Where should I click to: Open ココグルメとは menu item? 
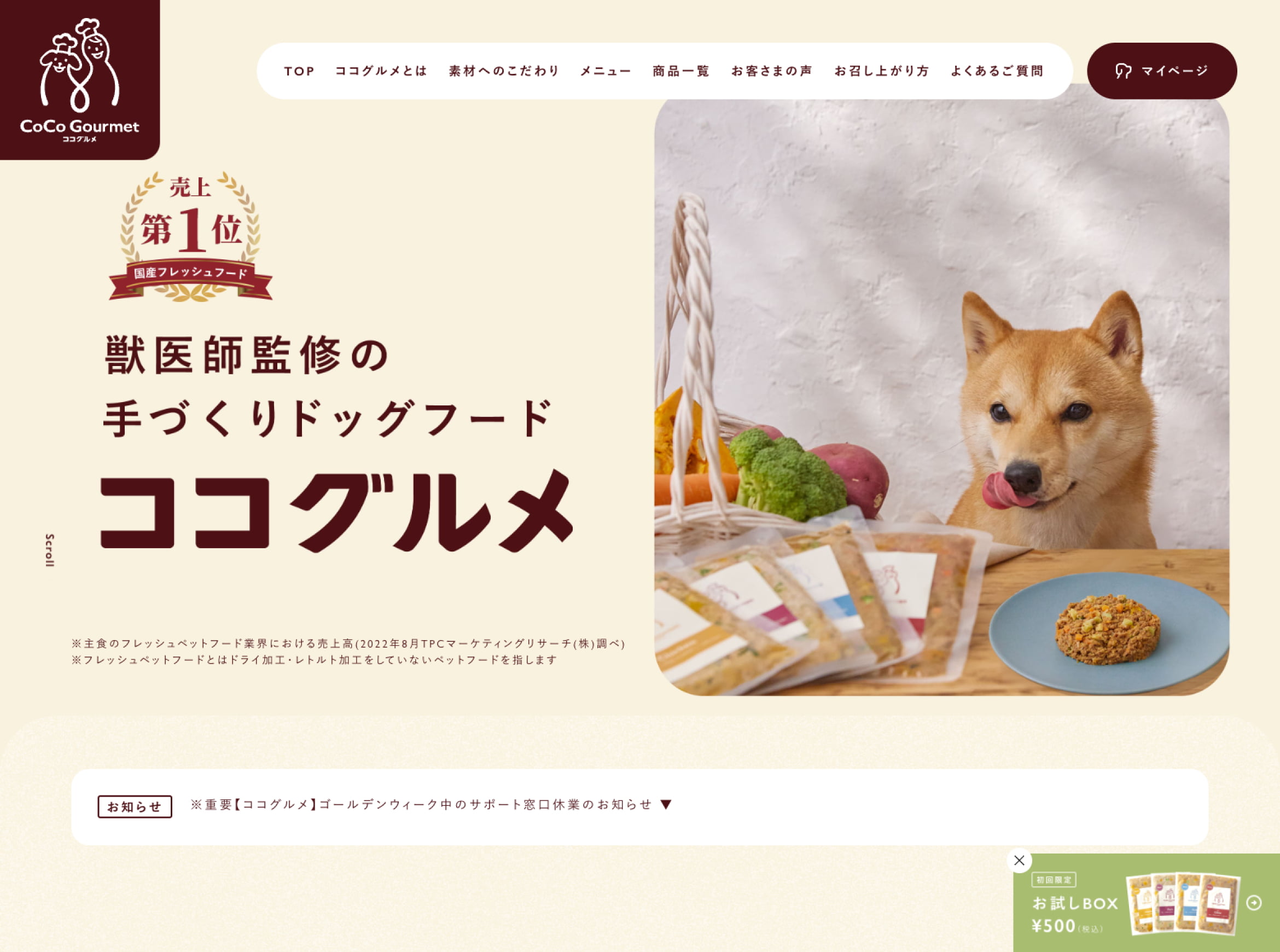(x=381, y=71)
